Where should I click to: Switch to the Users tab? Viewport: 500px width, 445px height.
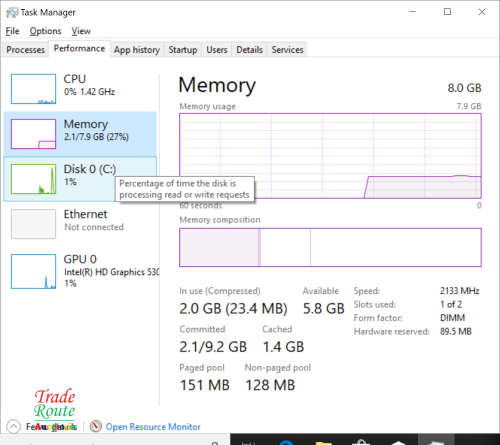click(217, 50)
